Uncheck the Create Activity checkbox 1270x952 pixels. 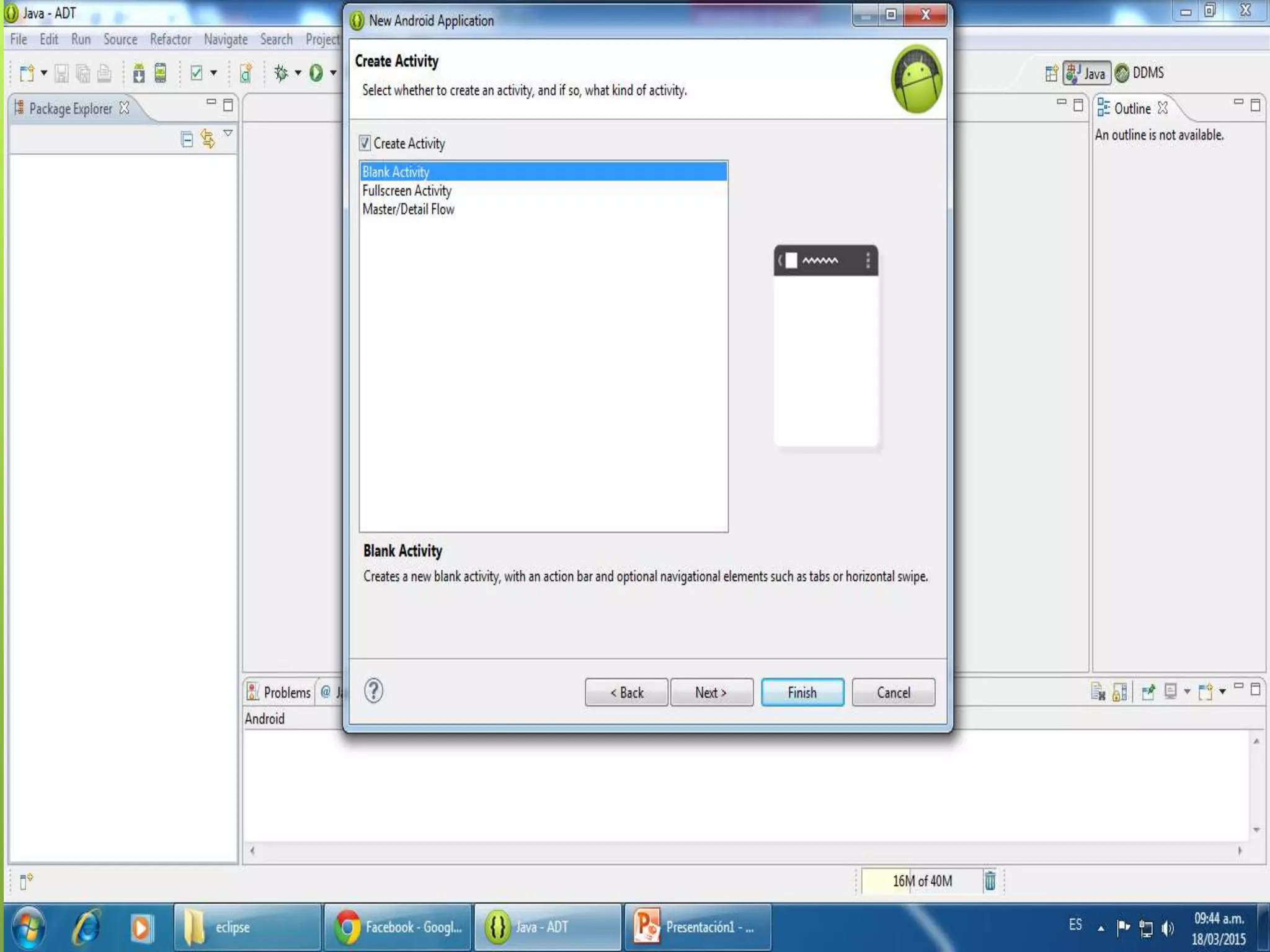[365, 143]
